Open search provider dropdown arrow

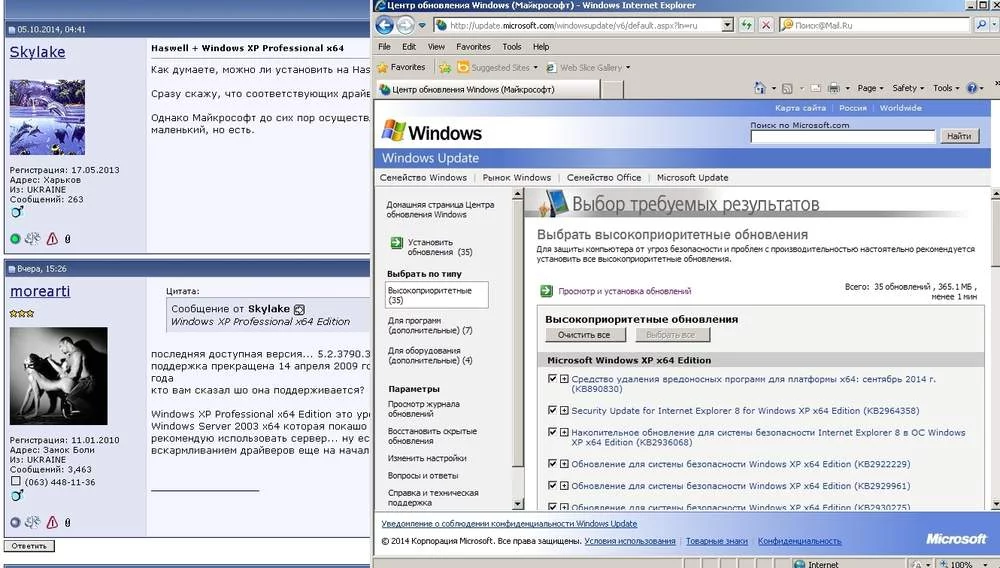pyautogui.click(x=994, y=25)
